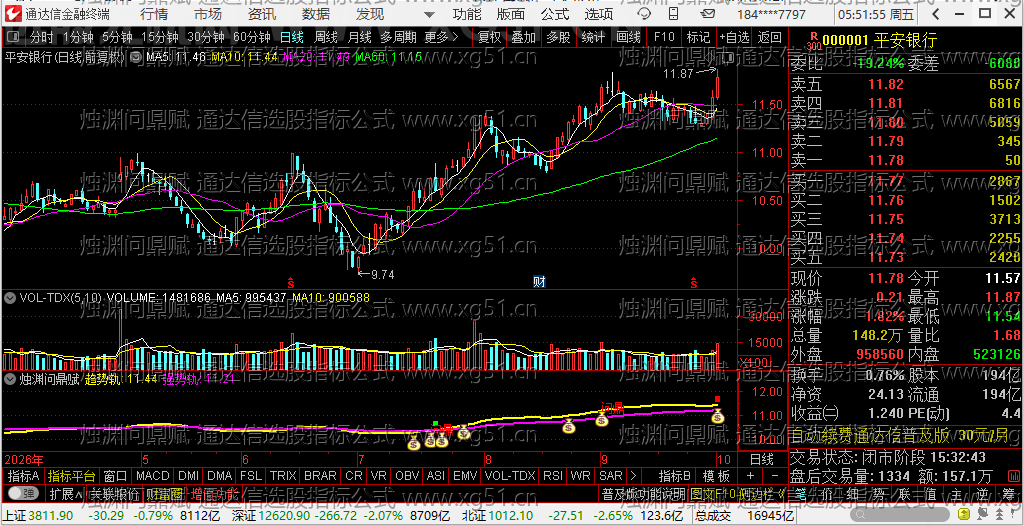Viewport: 1024px width, 526px height.
Task: Click the F10 company info button
Action: click(663, 37)
